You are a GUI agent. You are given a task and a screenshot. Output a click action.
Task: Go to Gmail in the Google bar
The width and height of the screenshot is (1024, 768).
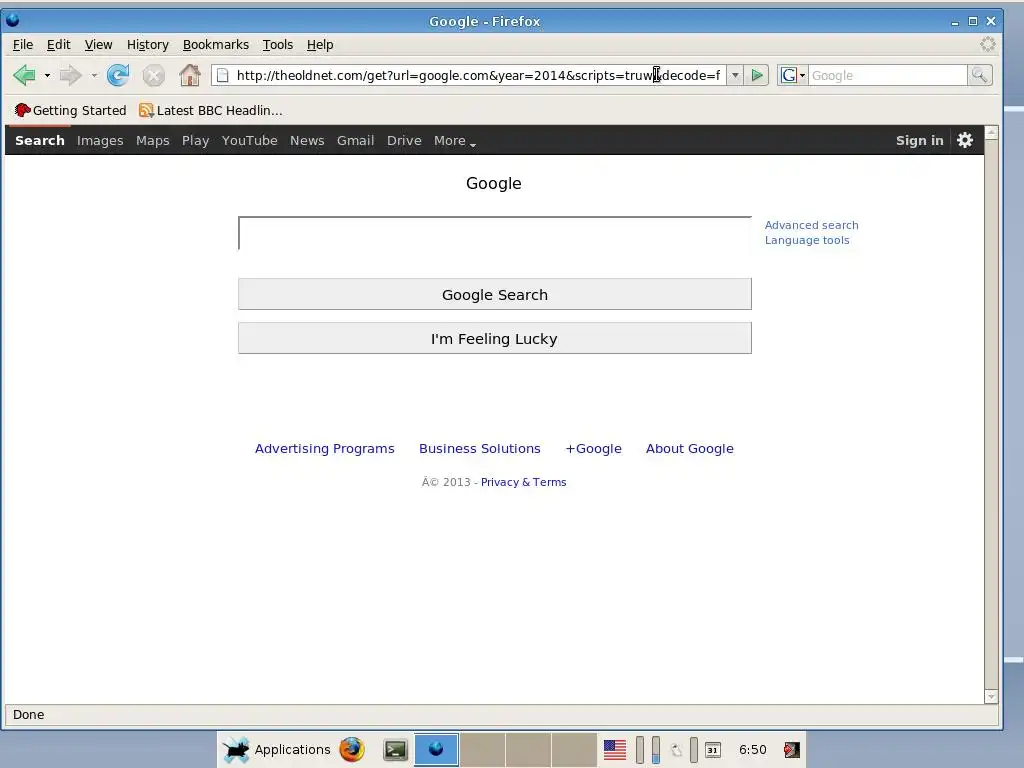point(355,140)
